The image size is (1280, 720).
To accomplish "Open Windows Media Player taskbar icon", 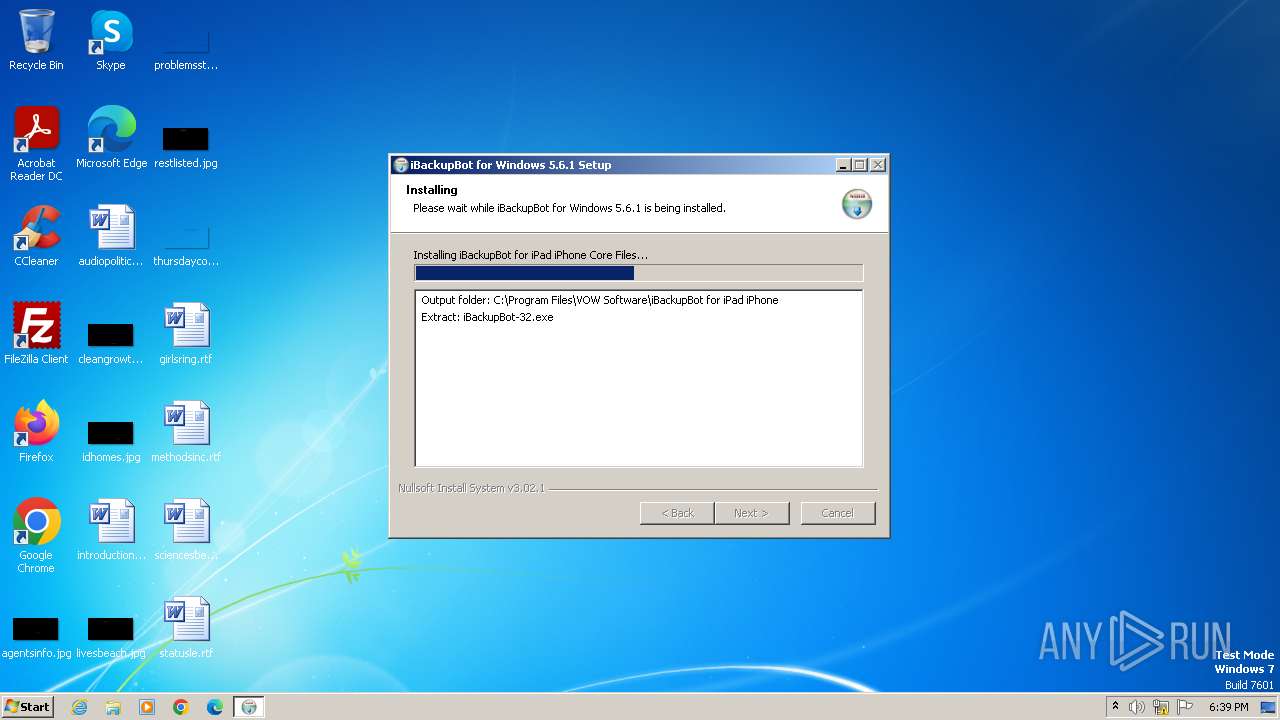I will [147, 707].
